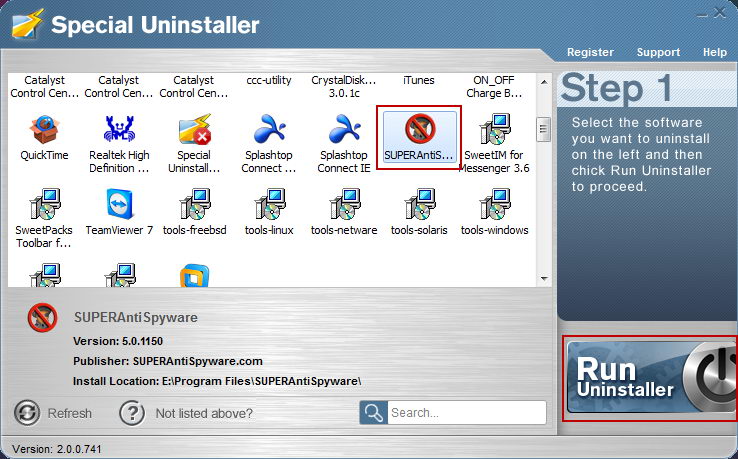Focus the Search input field

pyautogui.click(x=467, y=413)
